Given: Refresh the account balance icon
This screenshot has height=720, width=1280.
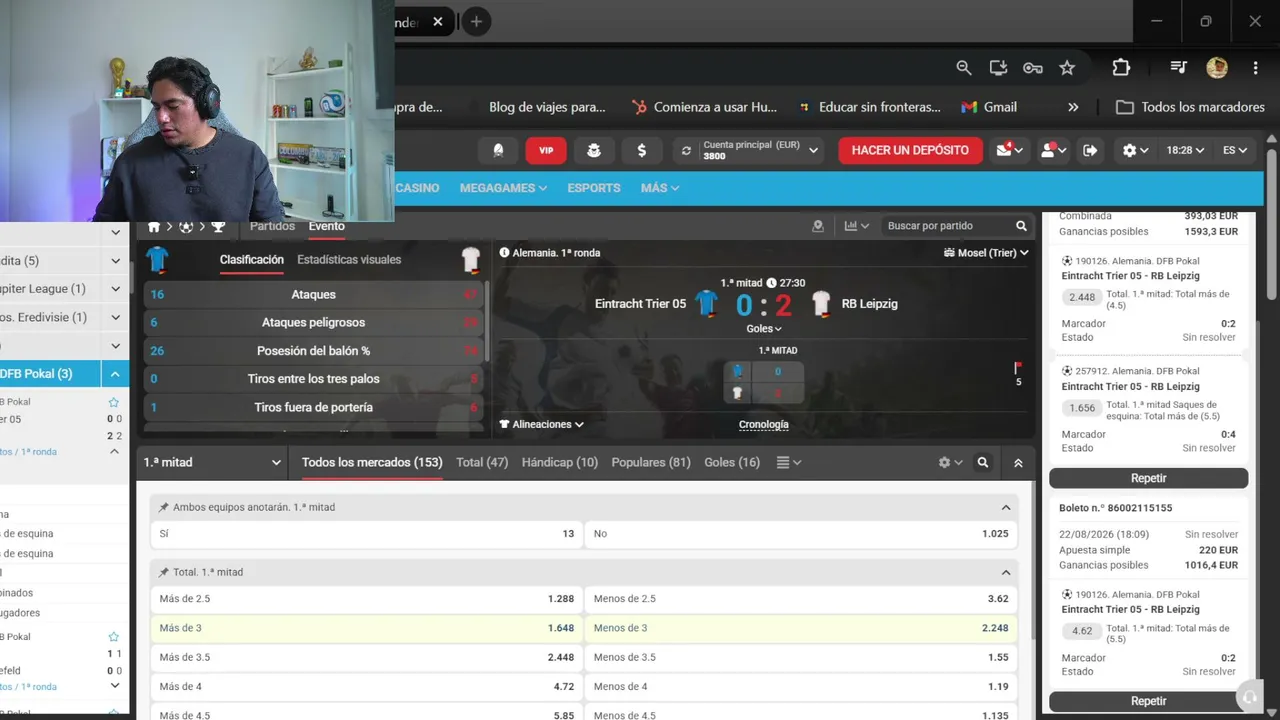Looking at the screenshot, I should pyautogui.click(x=686, y=151).
